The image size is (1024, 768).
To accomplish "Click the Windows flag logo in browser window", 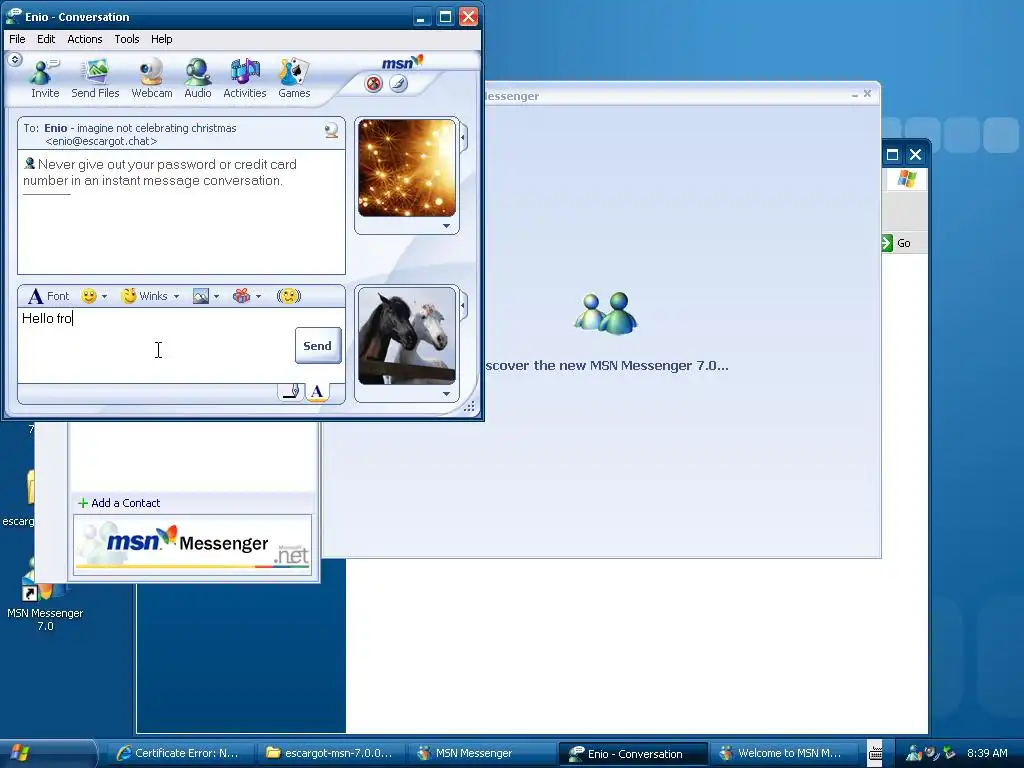I will pos(906,178).
